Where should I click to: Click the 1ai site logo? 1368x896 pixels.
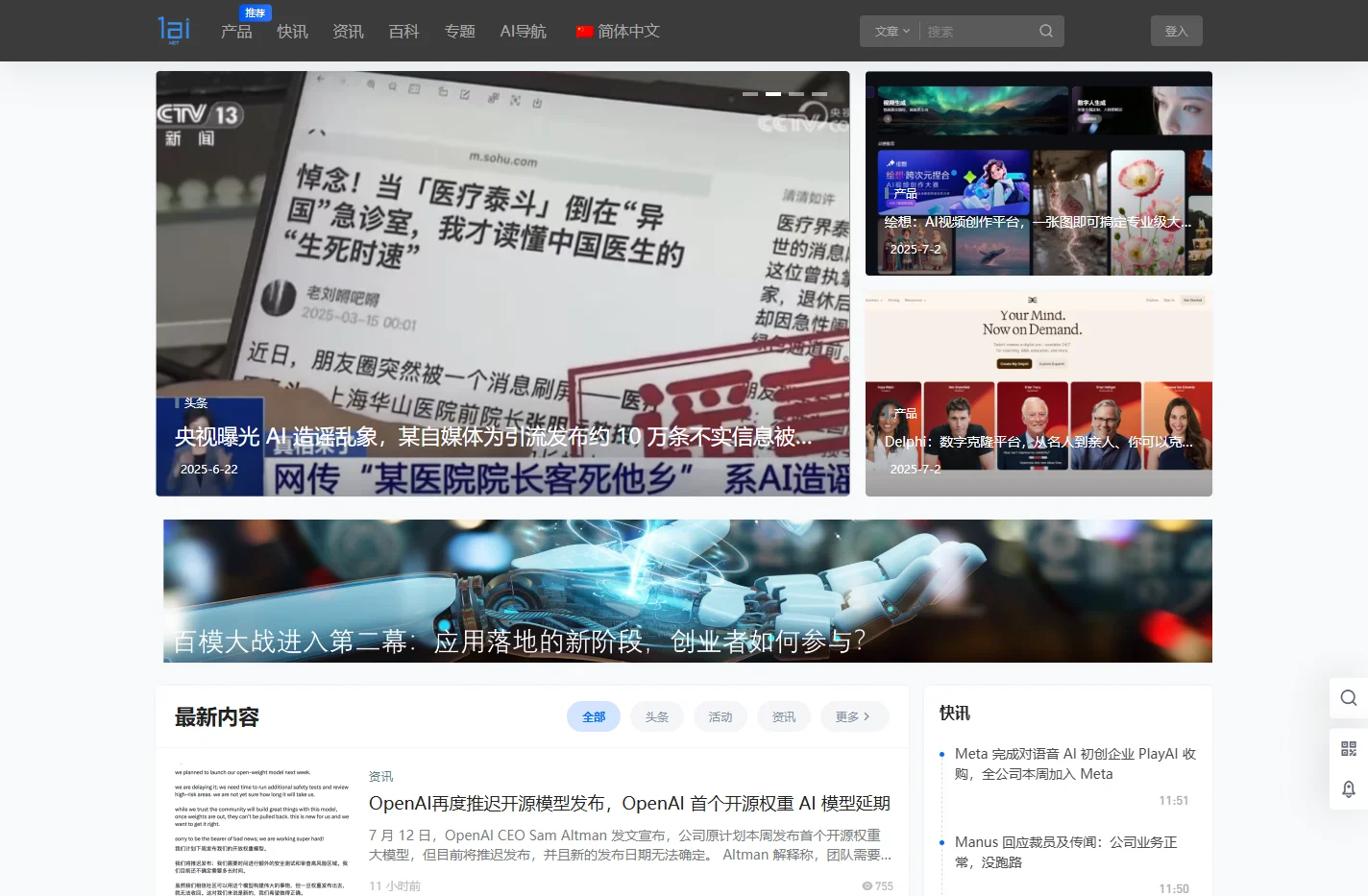(x=174, y=30)
